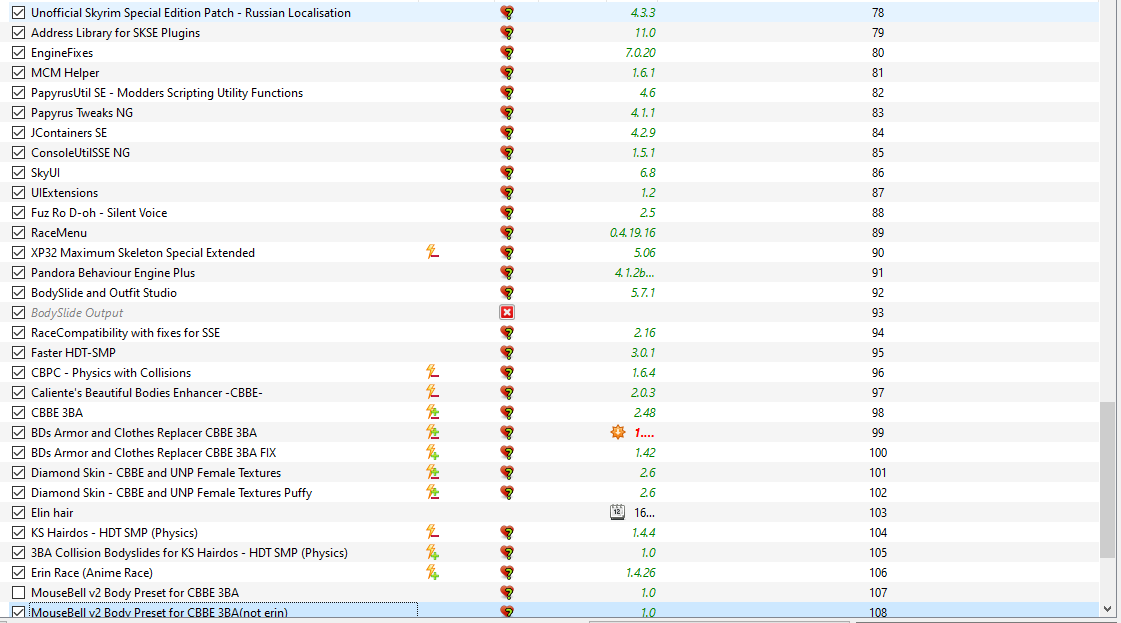Click the Nexus category icon for Faster HDT-SMP

point(507,353)
